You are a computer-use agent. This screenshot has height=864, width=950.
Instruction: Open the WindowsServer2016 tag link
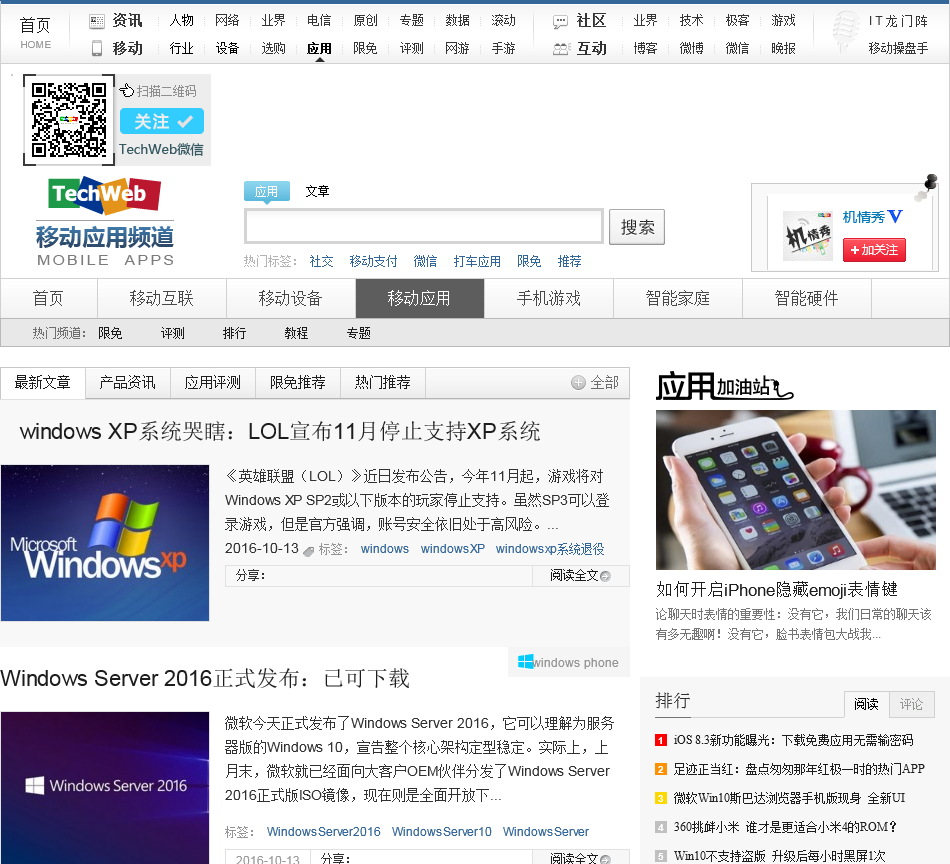(x=324, y=832)
